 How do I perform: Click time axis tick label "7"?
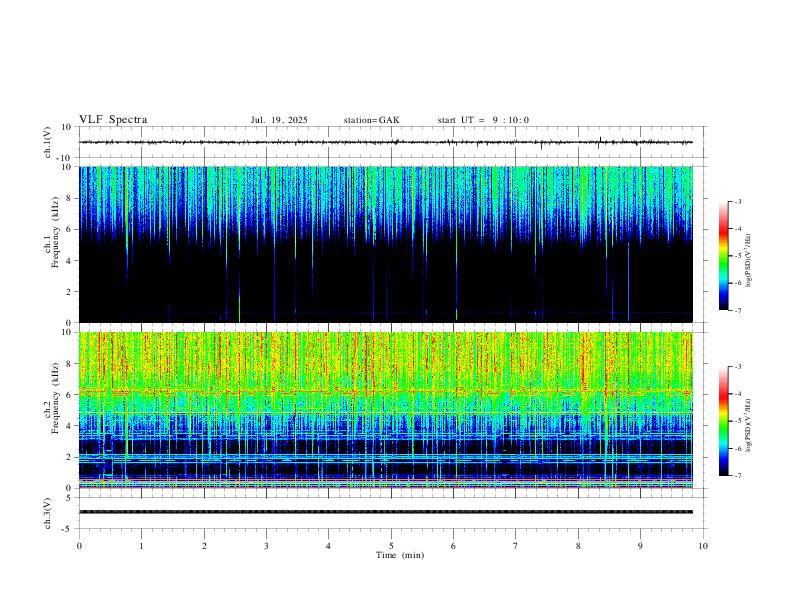pyautogui.click(x=516, y=546)
